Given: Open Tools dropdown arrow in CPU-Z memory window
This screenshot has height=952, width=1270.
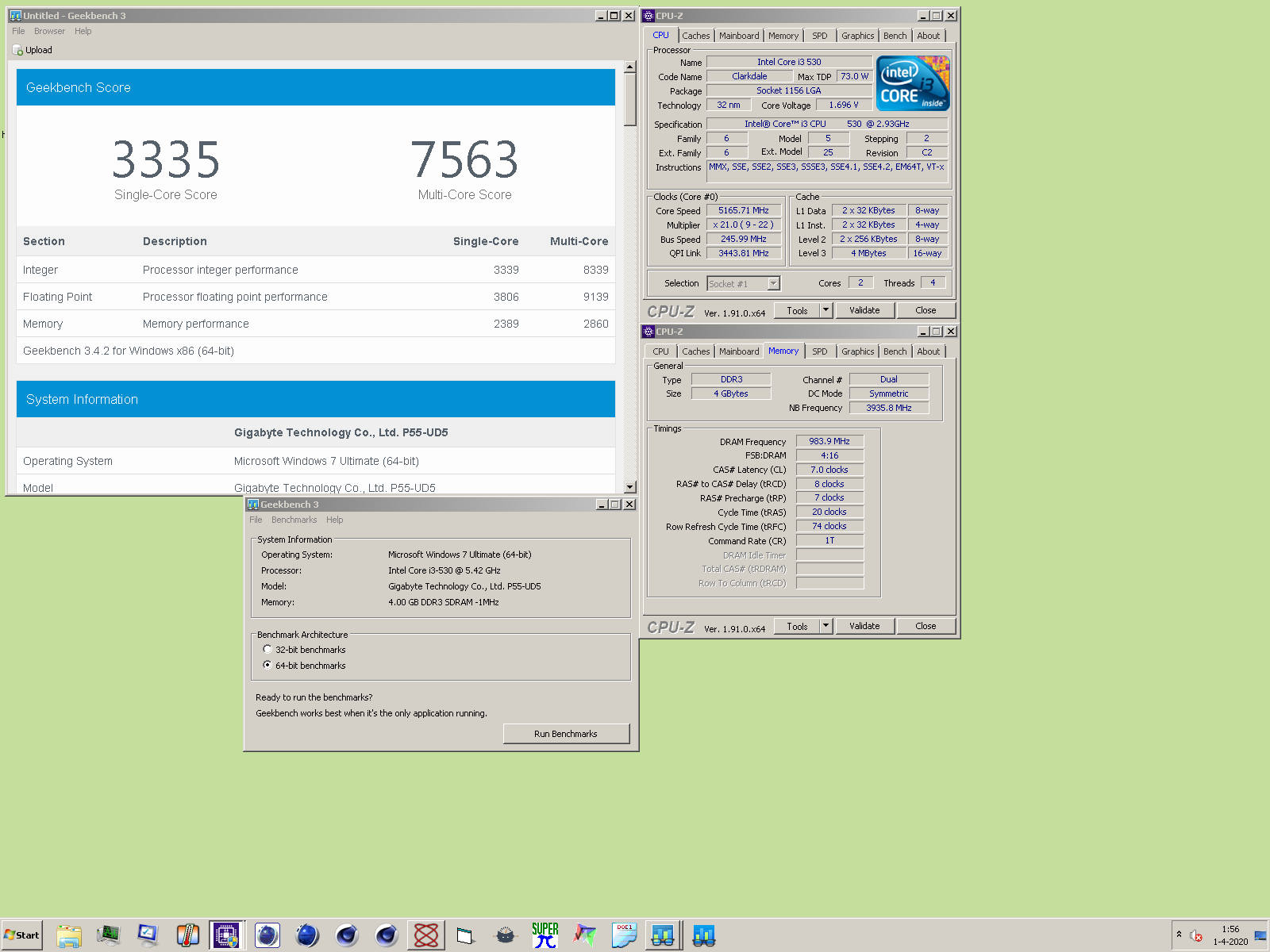Looking at the screenshot, I should click(825, 626).
